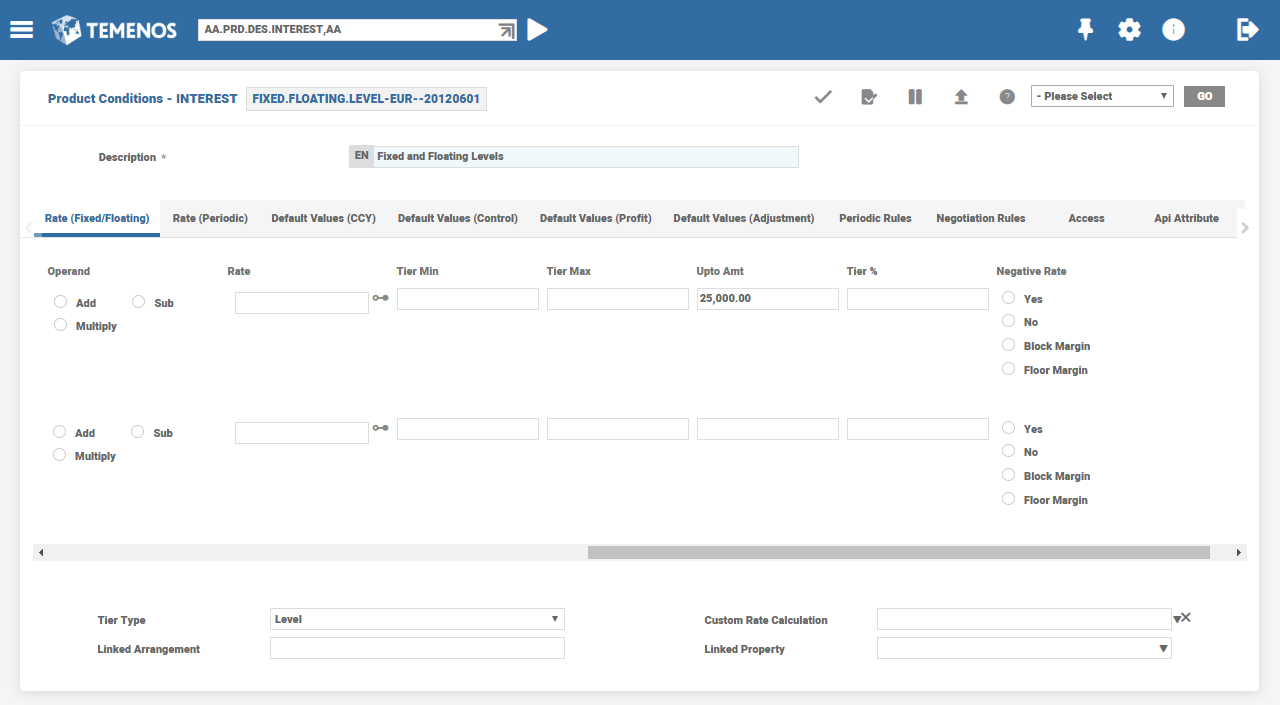Viewport: 1280px width, 705px height.
Task: Open the Linked Property dropdown
Action: 1024,649
